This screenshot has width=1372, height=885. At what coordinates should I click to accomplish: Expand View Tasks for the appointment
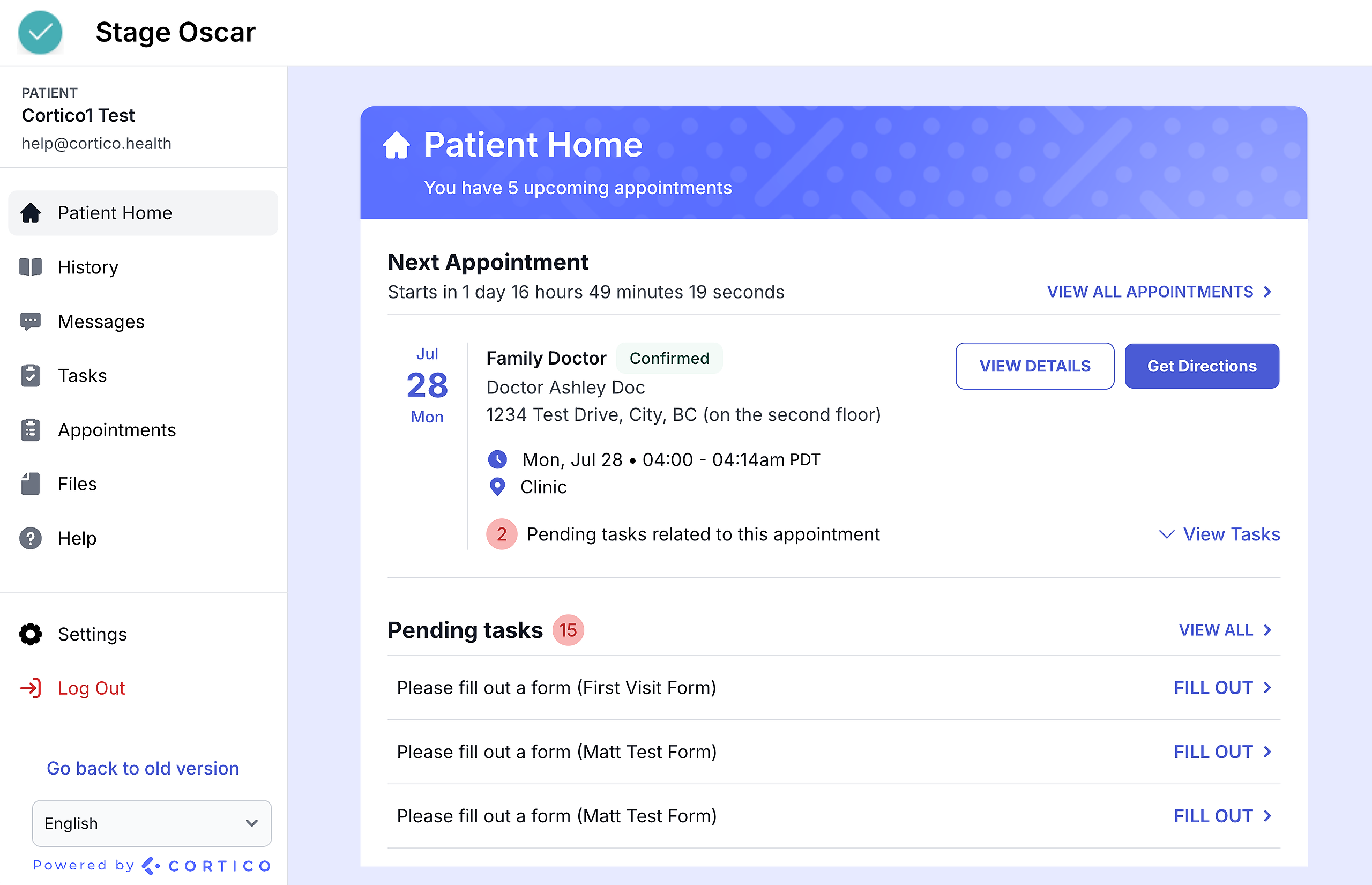pyautogui.click(x=1220, y=534)
